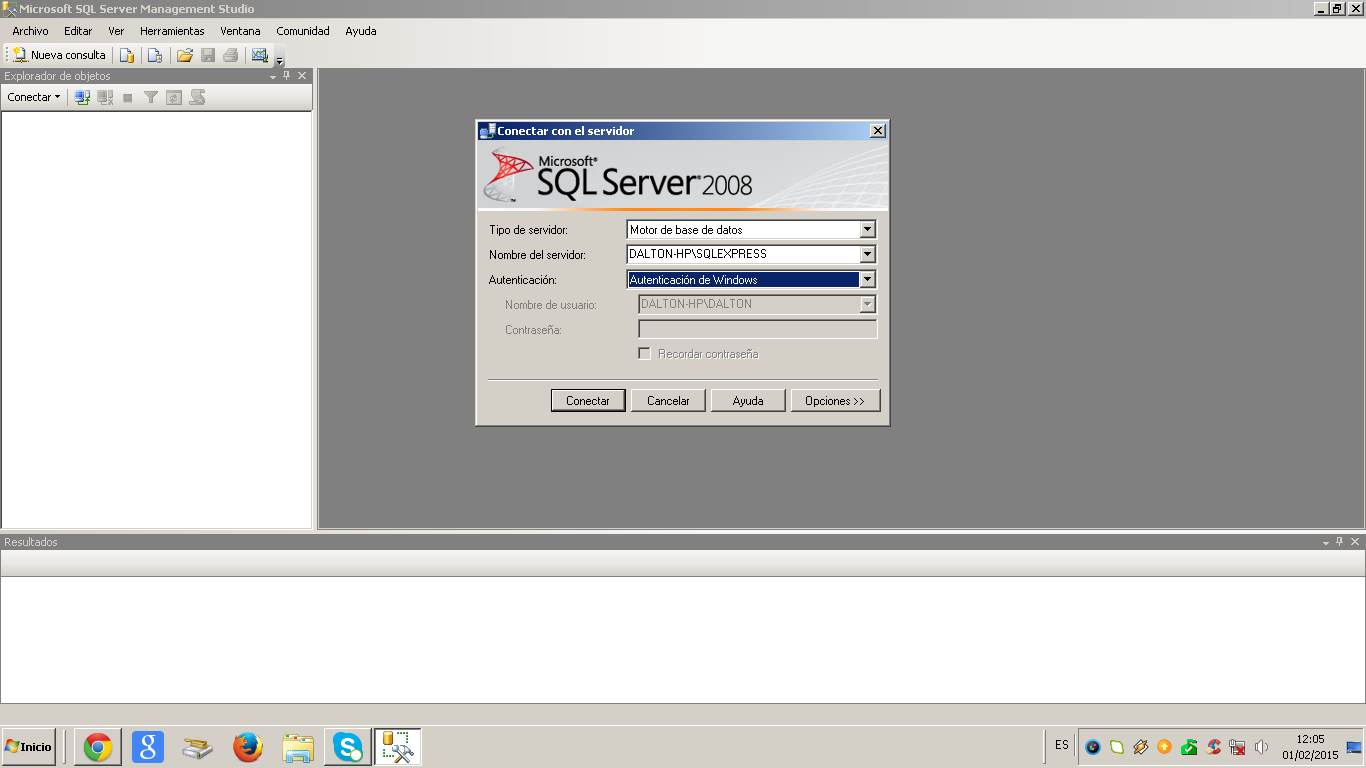Click the network disconnected tray icon
The width and height of the screenshot is (1366, 768).
point(1238,747)
